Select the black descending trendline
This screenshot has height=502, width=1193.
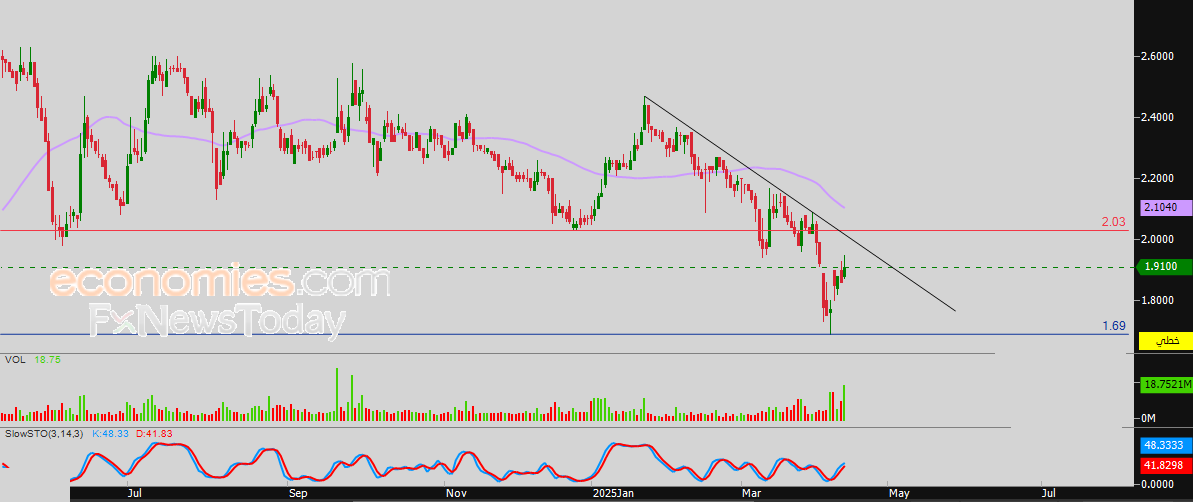pos(799,203)
